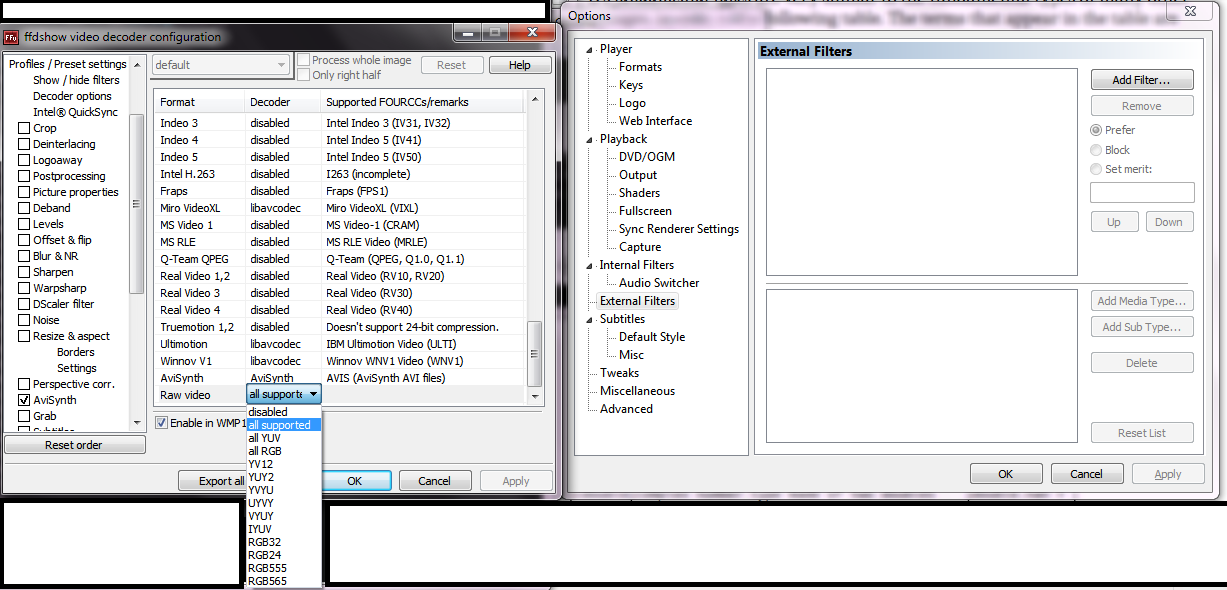
Task: Toggle the Noise filter checkbox
Action: click(24, 320)
